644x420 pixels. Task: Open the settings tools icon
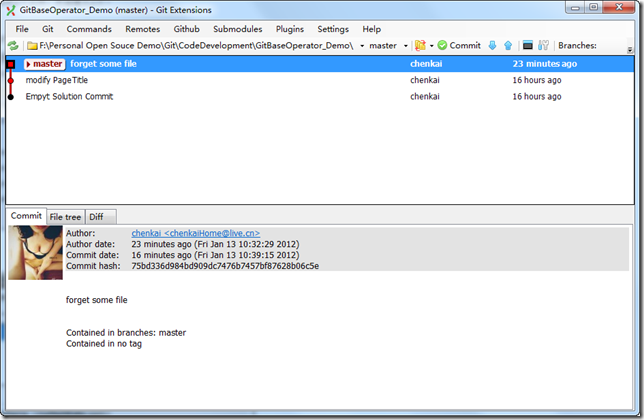pyautogui.click(x=543, y=45)
